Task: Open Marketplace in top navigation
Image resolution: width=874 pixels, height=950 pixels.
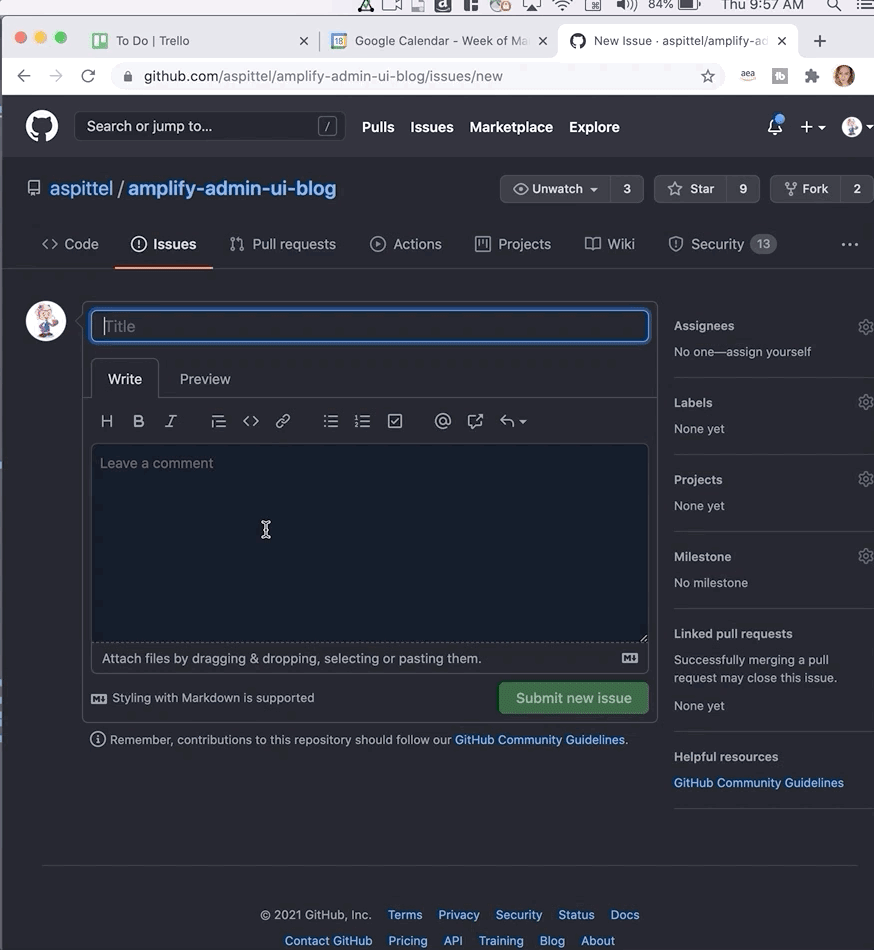Action: point(511,127)
